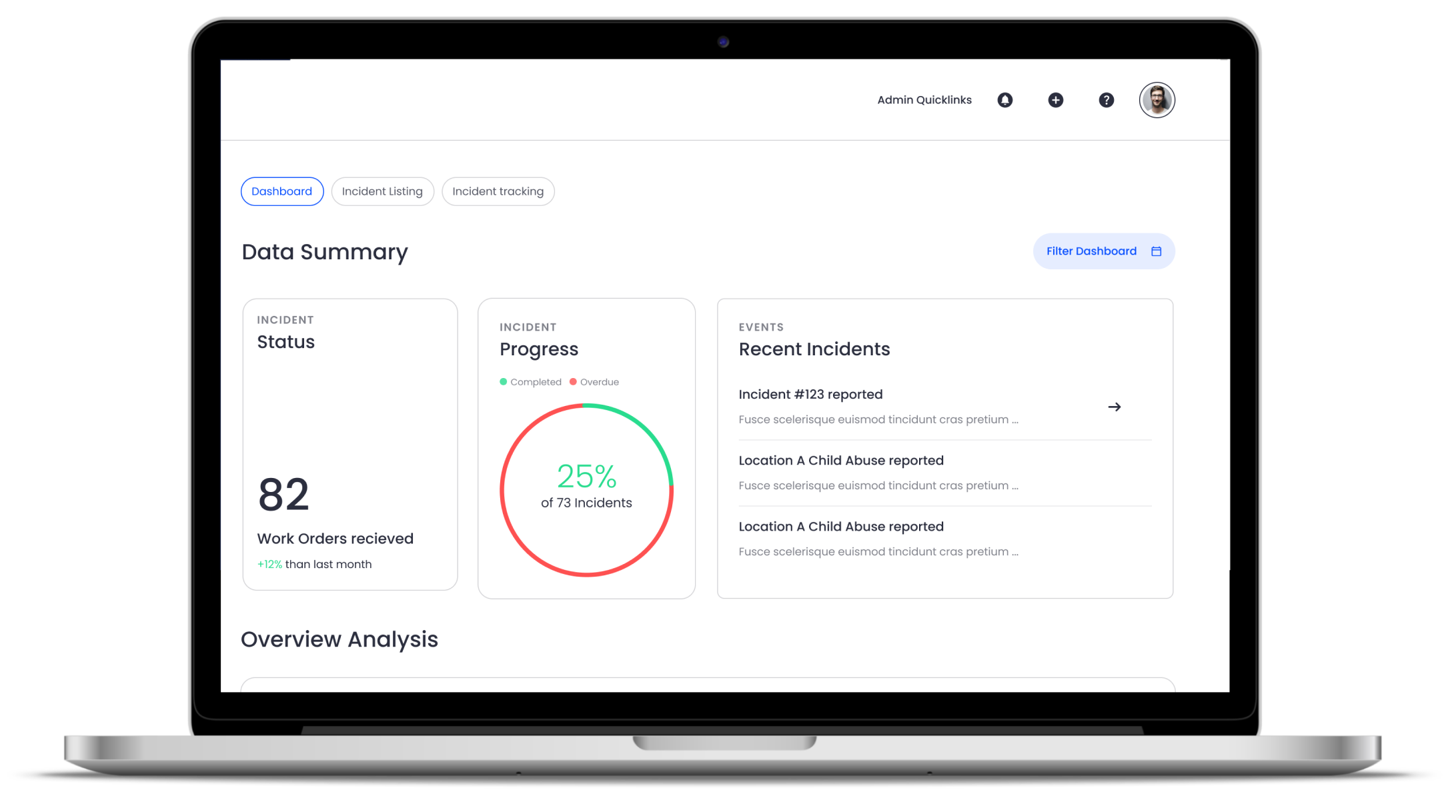Click the calendar icon in Filter Dashboard
Screen dimensions: 1456x812
[x=1157, y=251]
